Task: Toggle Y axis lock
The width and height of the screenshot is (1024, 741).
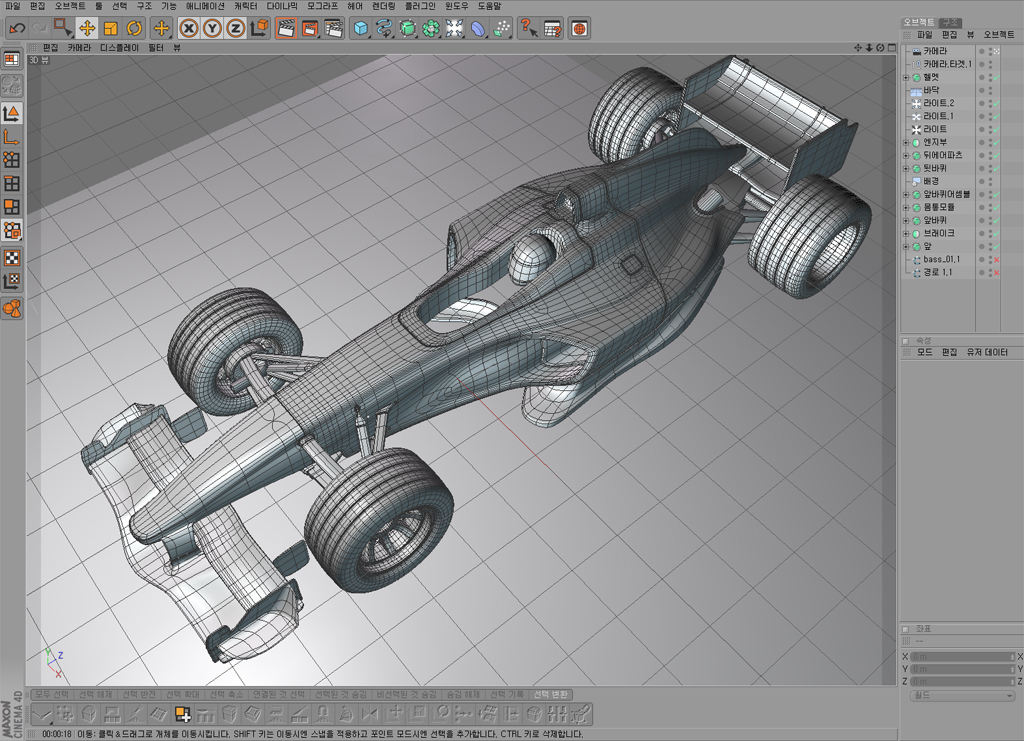Action: [212, 28]
